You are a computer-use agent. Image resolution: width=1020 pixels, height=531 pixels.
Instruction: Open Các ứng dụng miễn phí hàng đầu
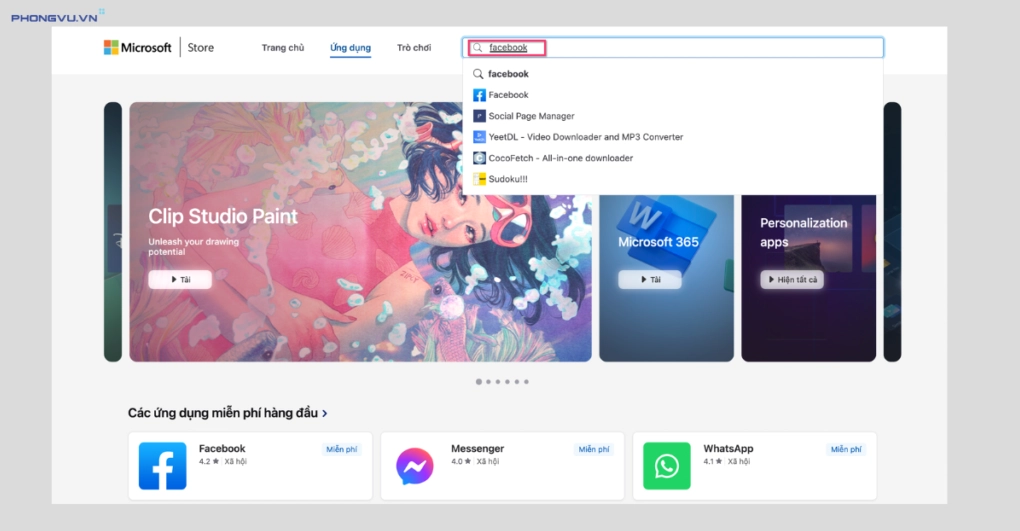pos(222,413)
